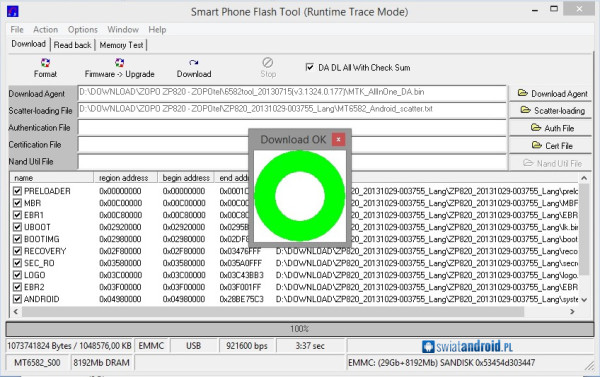The image size is (600, 377).
Task: Click the region address column header
Action: (126, 178)
